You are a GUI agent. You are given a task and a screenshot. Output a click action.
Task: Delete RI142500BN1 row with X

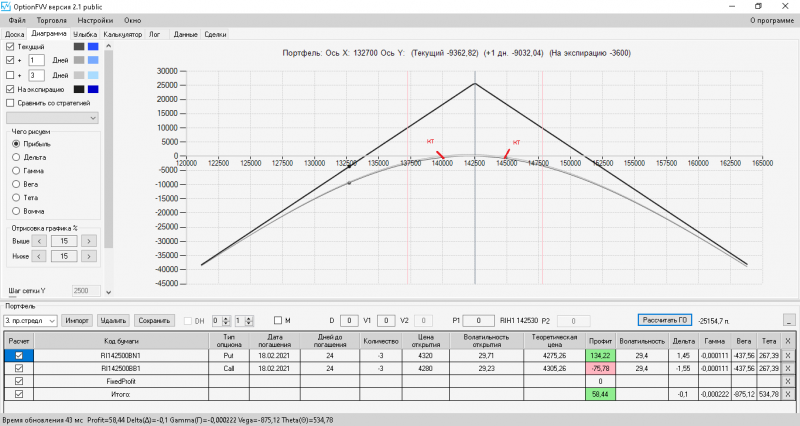coord(788,356)
